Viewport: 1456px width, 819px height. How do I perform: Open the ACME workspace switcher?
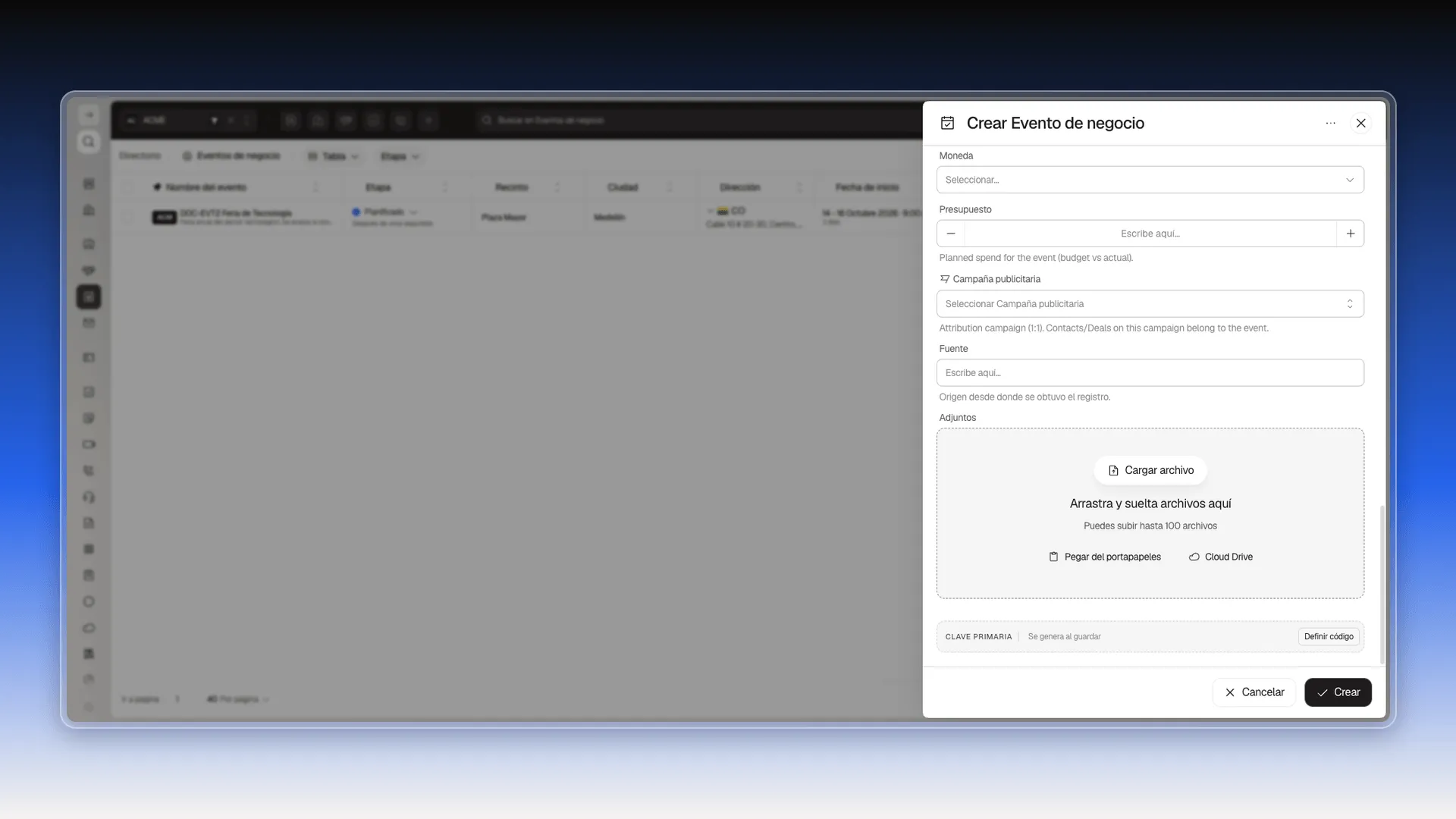[x=171, y=120]
